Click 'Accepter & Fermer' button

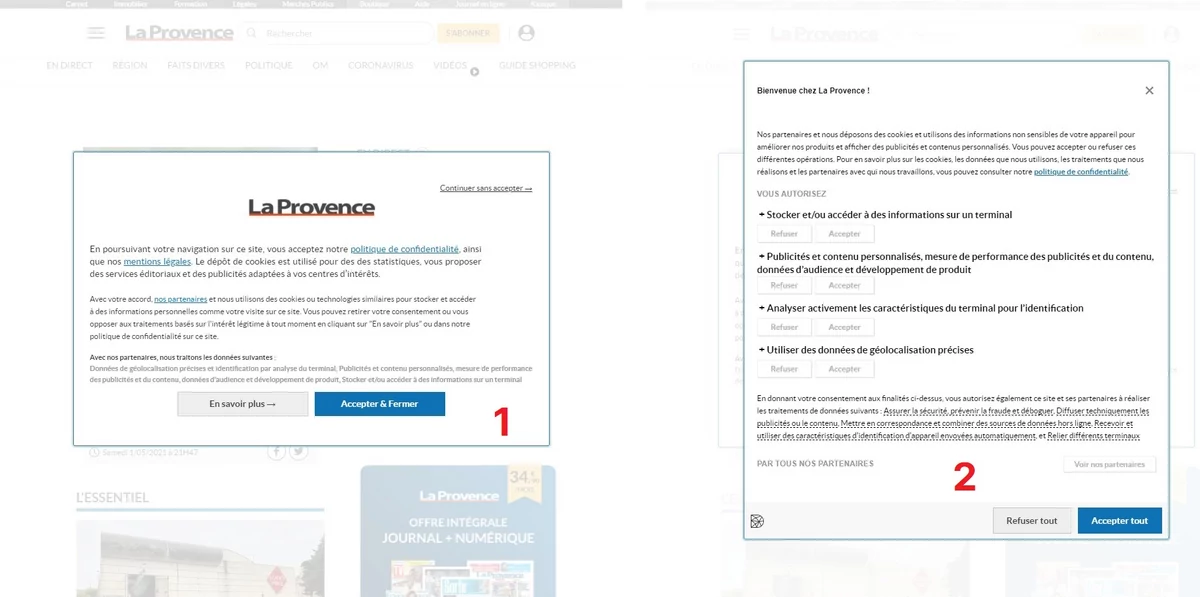point(380,404)
